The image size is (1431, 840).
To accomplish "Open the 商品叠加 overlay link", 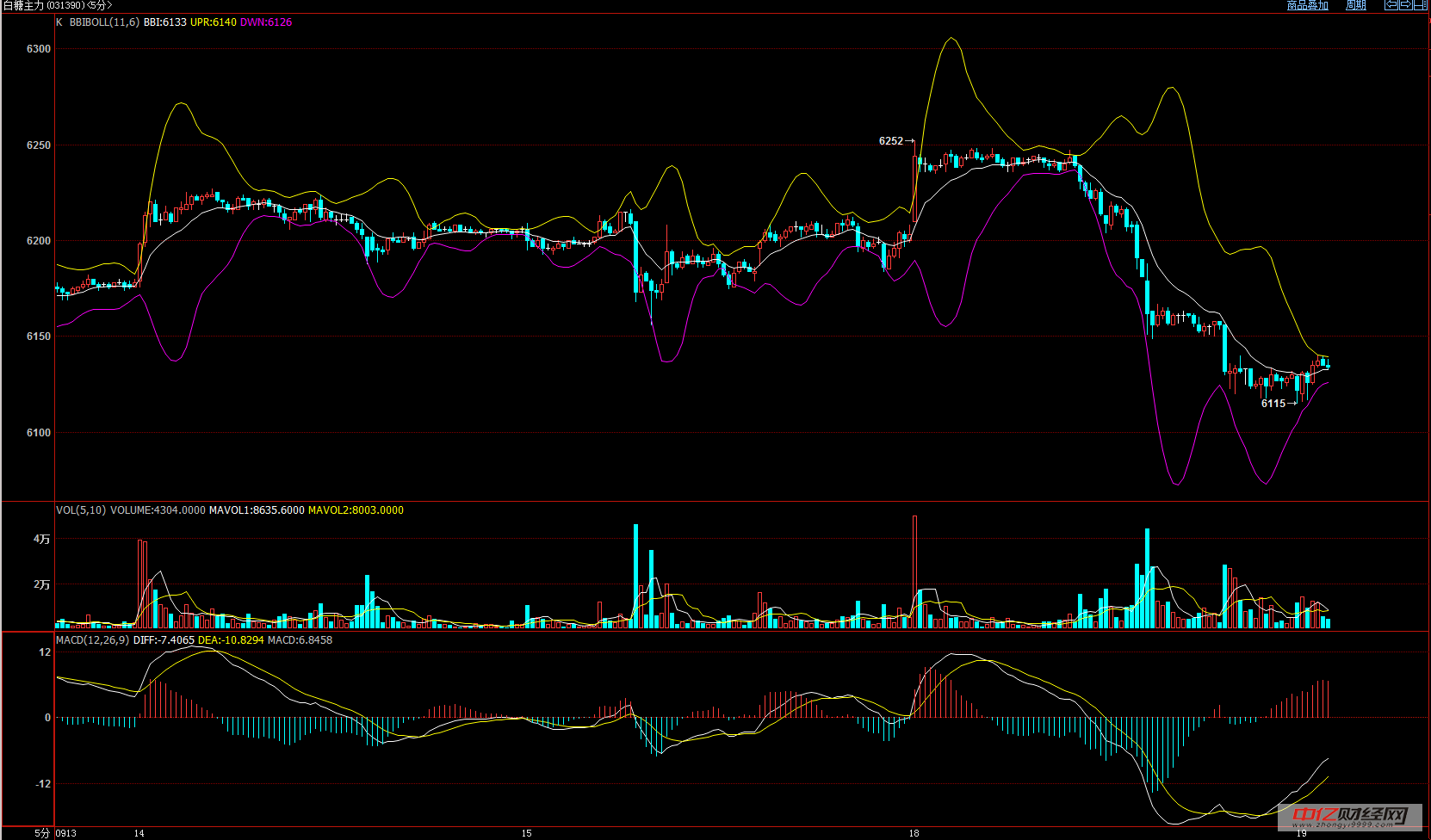I will [1307, 5].
